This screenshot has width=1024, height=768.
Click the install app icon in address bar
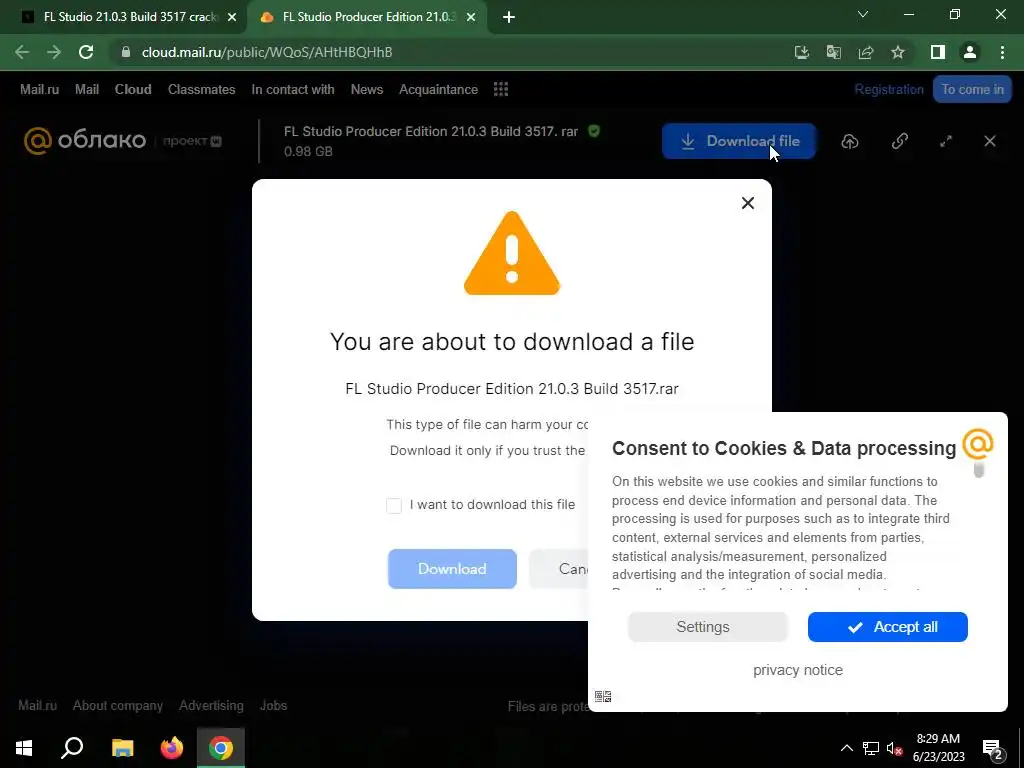coord(802,52)
